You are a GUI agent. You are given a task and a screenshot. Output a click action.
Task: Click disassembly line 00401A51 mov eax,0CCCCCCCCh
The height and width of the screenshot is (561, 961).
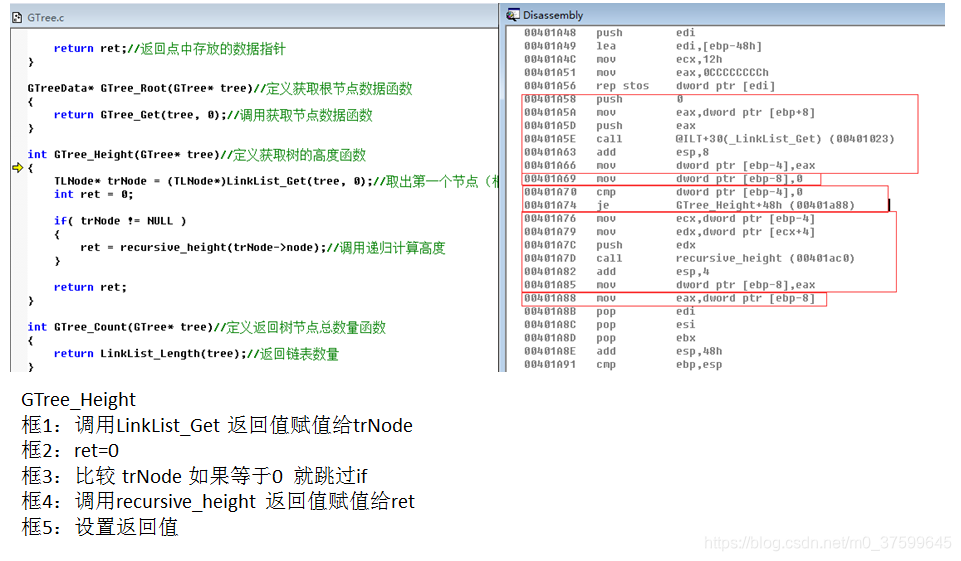[x=646, y=72]
